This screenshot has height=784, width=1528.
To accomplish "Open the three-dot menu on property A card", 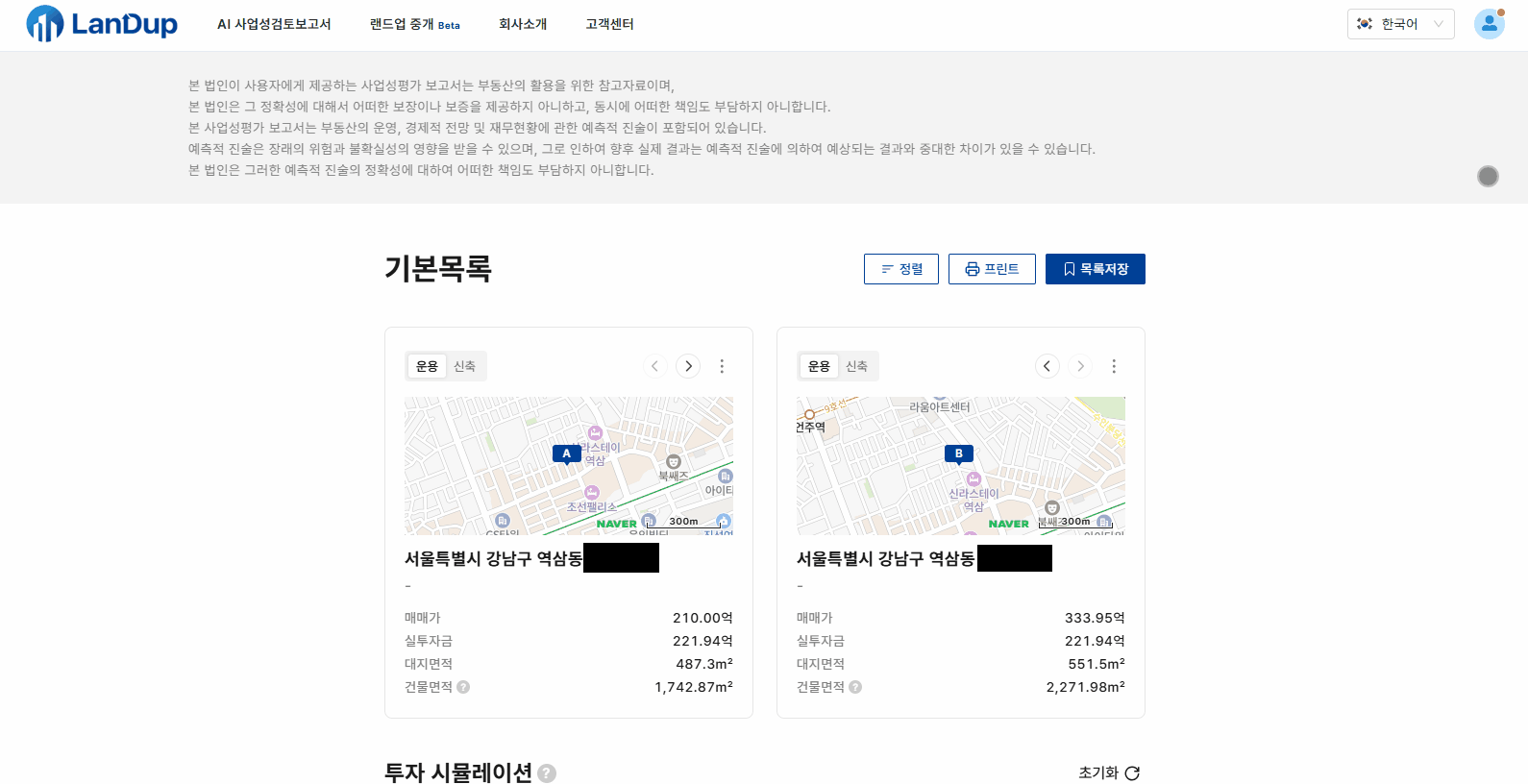I will coord(722,366).
